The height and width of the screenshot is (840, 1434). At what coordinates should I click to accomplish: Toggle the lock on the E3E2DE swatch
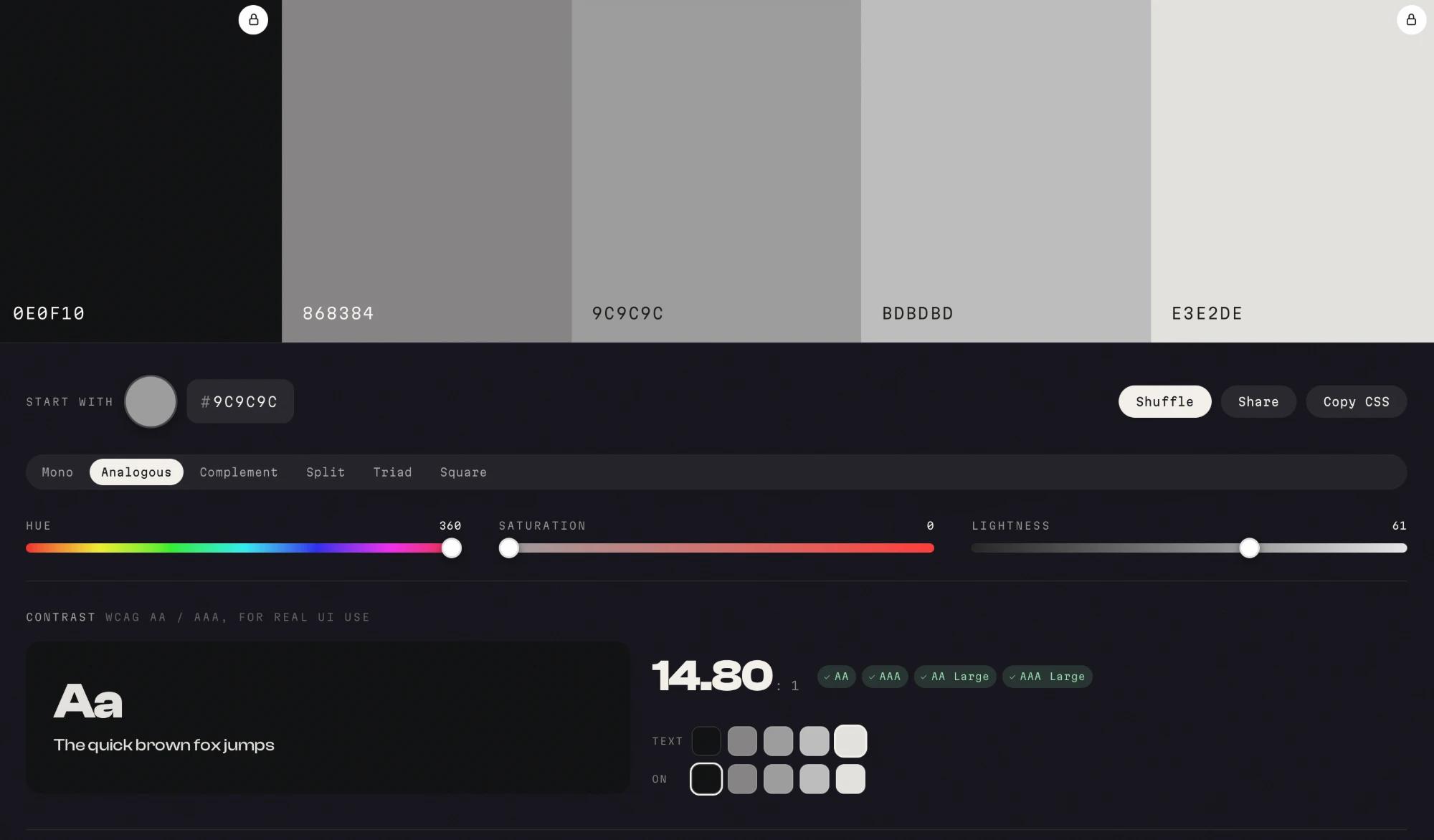[1411, 20]
